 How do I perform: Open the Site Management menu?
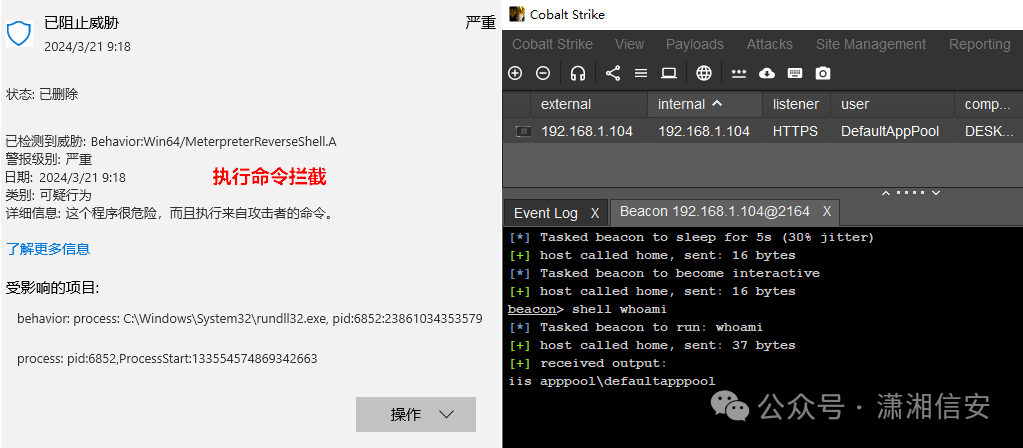(x=870, y=44)
